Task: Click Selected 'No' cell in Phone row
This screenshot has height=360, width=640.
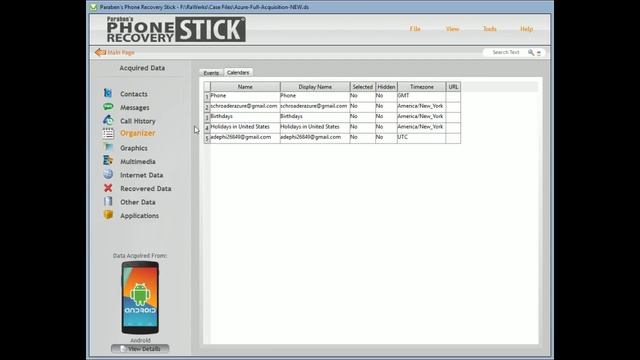Action: coord(362,96)
